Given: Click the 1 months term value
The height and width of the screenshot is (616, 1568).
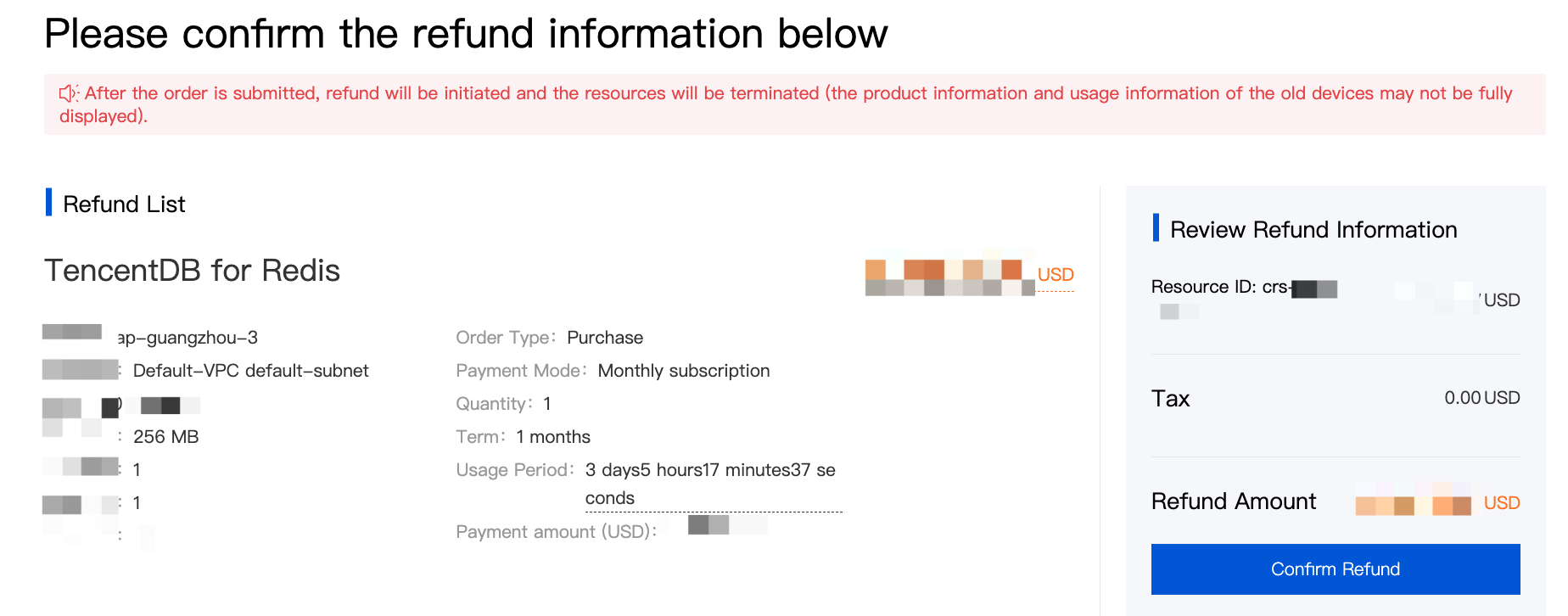Looking at the screenshot, I should [552, 437].
